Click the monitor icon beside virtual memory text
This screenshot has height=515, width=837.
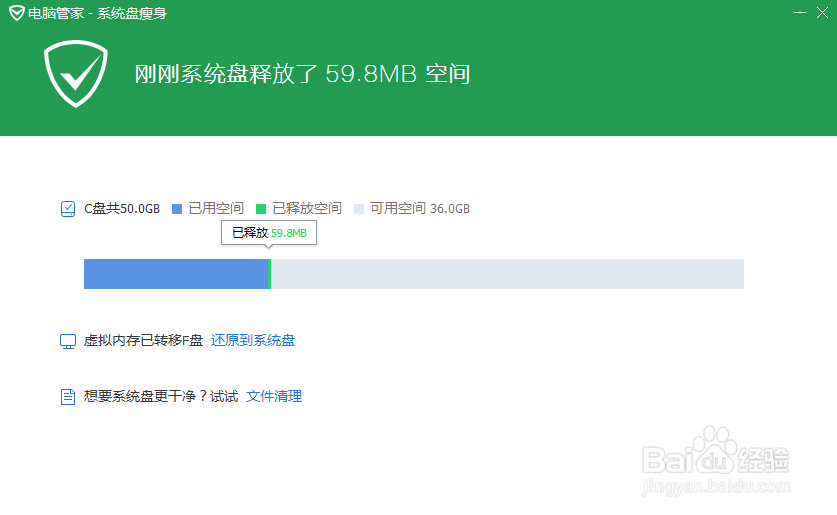coord(68,341)
